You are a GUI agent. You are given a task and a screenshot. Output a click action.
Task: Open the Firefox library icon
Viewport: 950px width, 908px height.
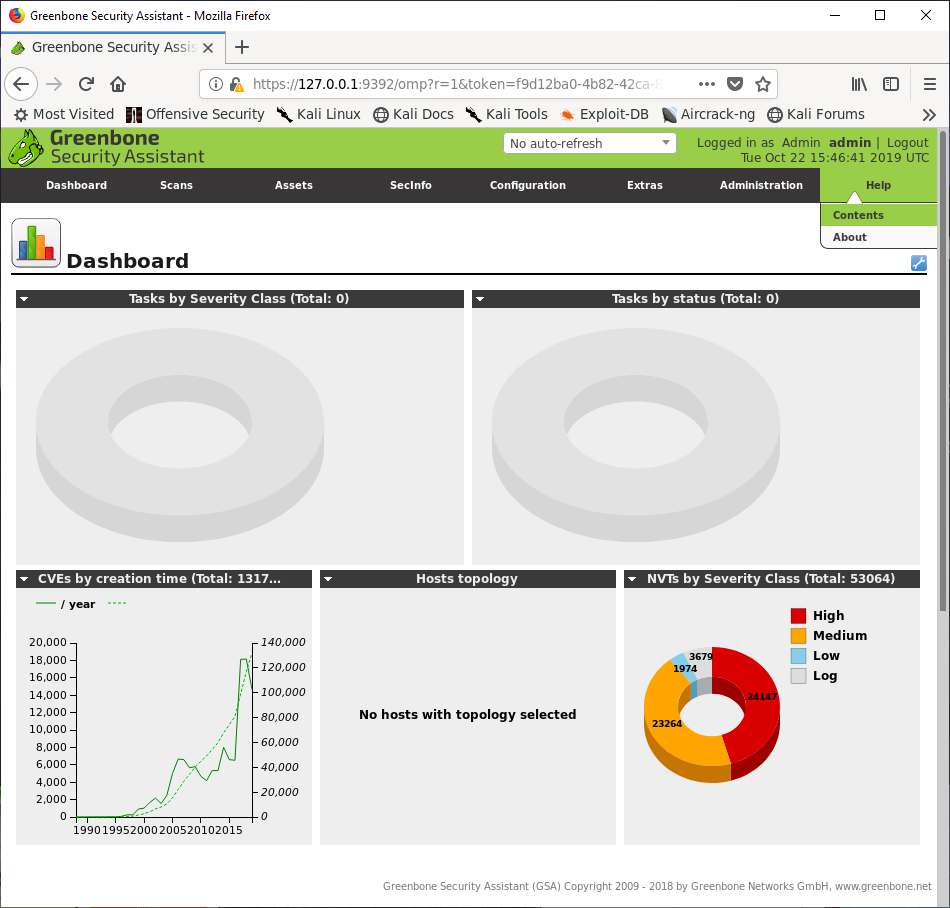pos(859,84)
